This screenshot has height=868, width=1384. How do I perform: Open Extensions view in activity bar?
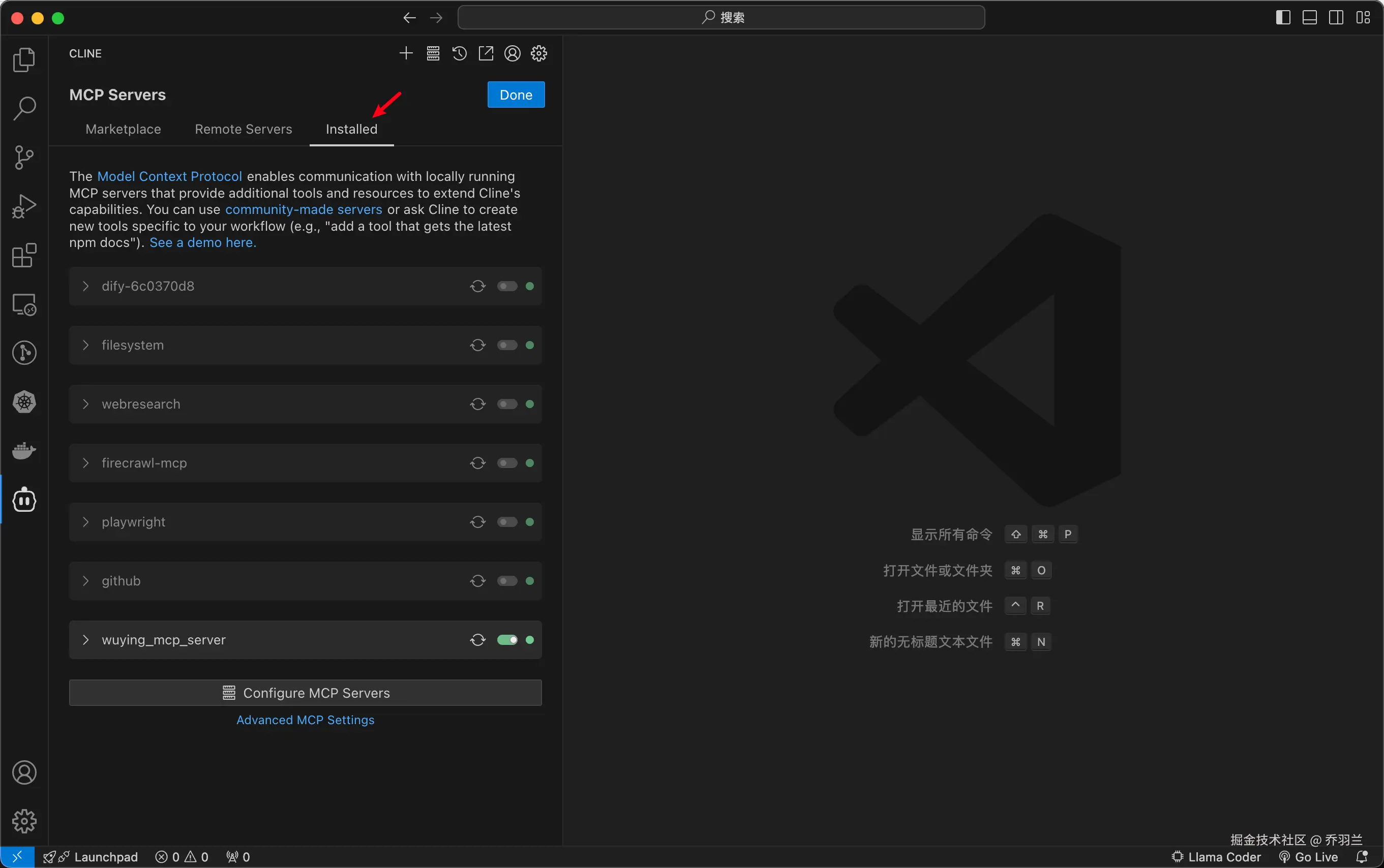click(24, 256)
